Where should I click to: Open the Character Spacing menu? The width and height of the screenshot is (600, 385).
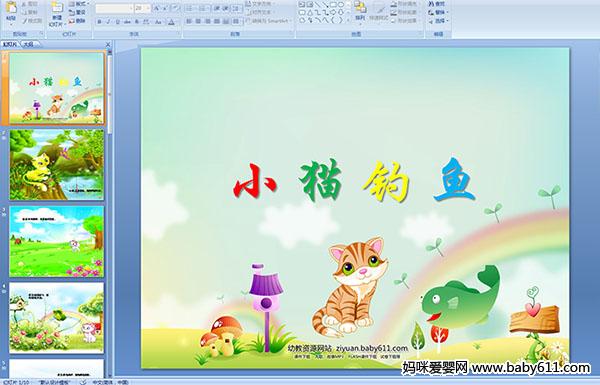click(147, 22)
